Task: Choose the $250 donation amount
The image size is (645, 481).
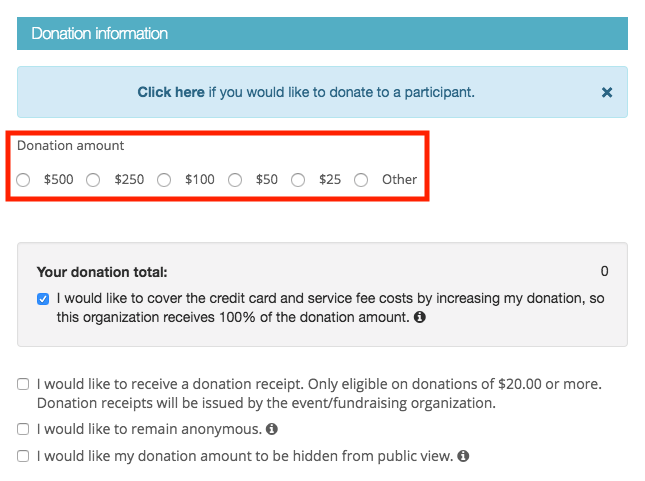Action: click(93, 180)
